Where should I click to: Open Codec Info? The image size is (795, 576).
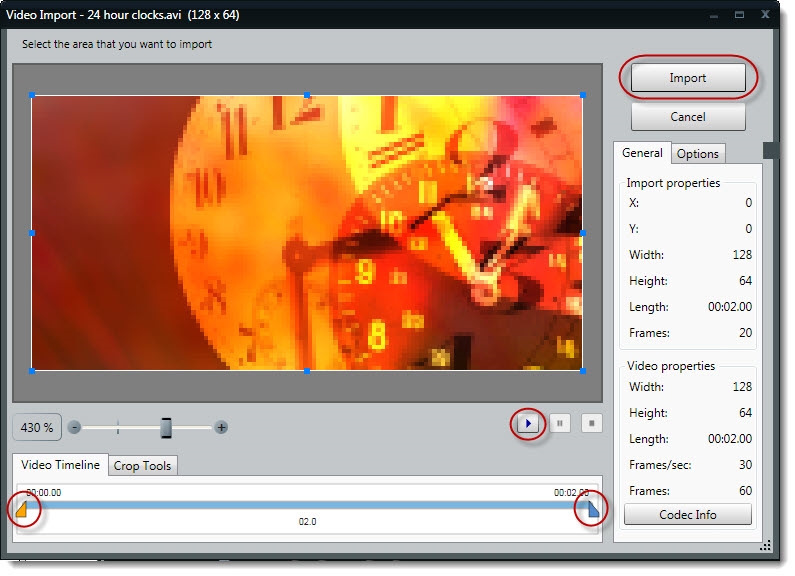click(x=687, y=514)
